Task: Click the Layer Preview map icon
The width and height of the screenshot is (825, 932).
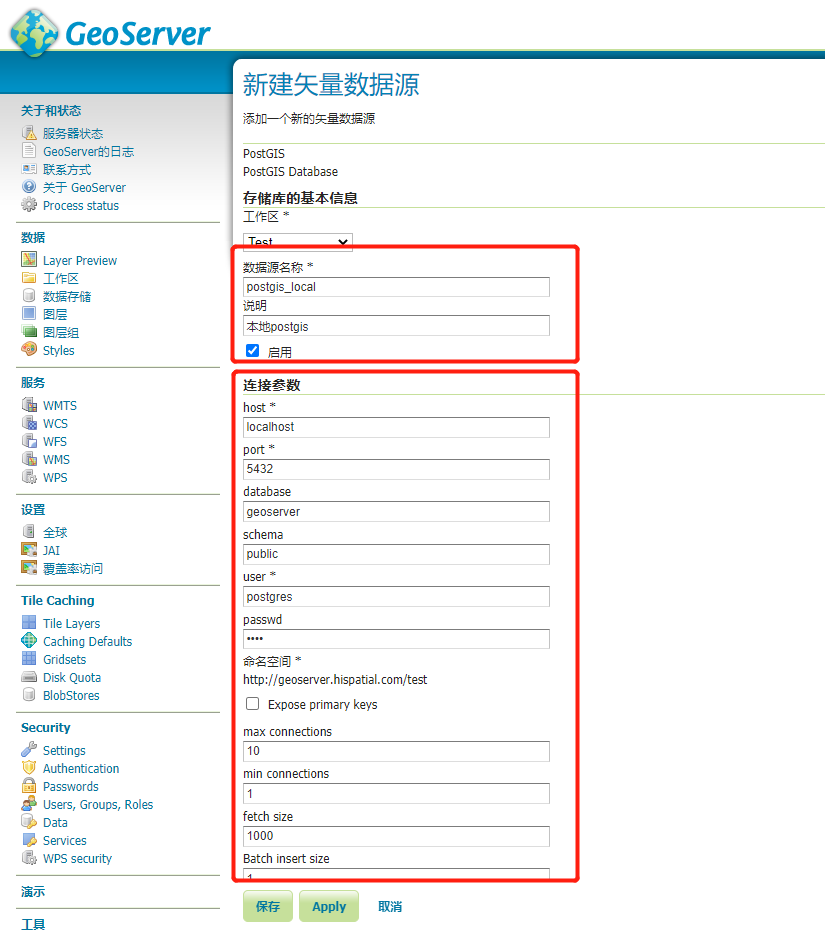Action: 29,259
